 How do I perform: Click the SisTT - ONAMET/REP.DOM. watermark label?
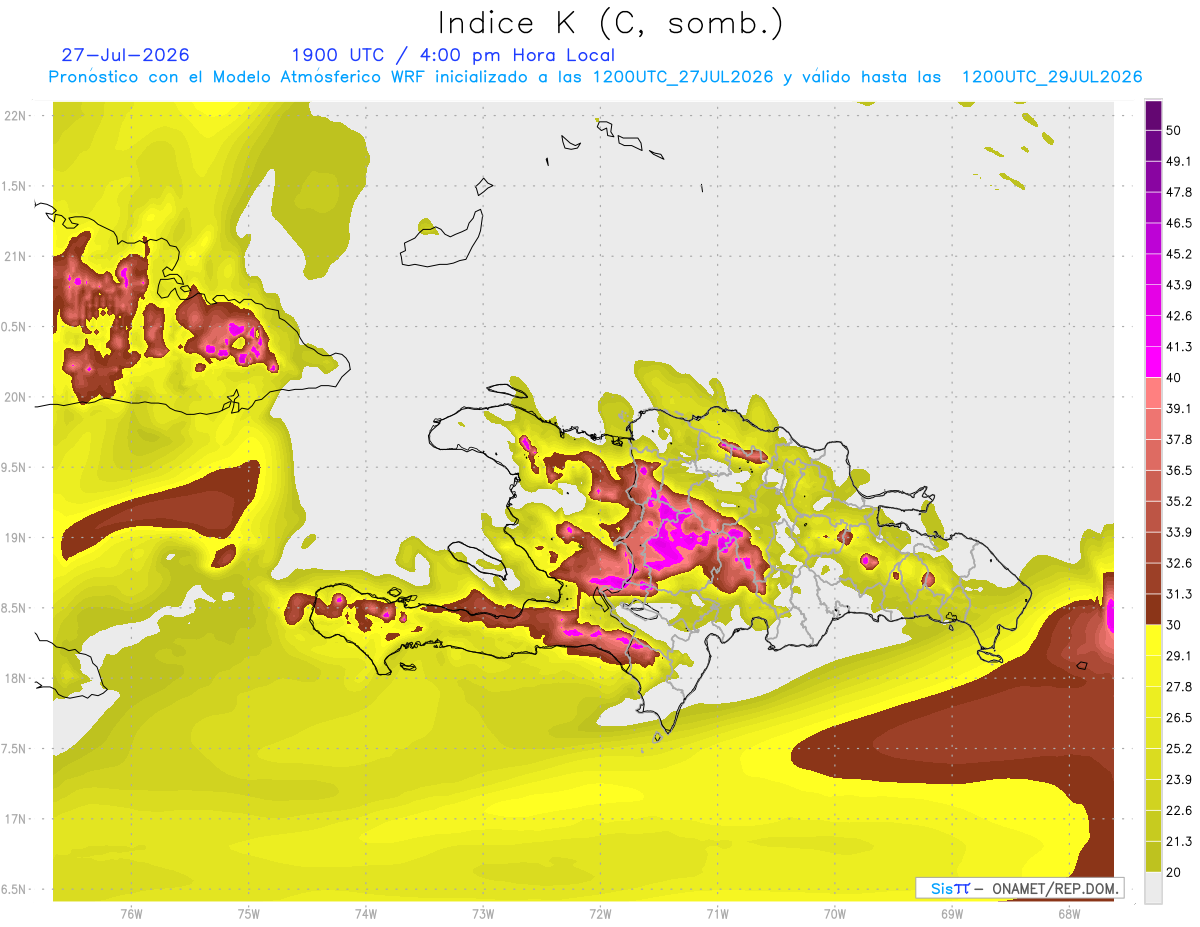click(1020, 888)
